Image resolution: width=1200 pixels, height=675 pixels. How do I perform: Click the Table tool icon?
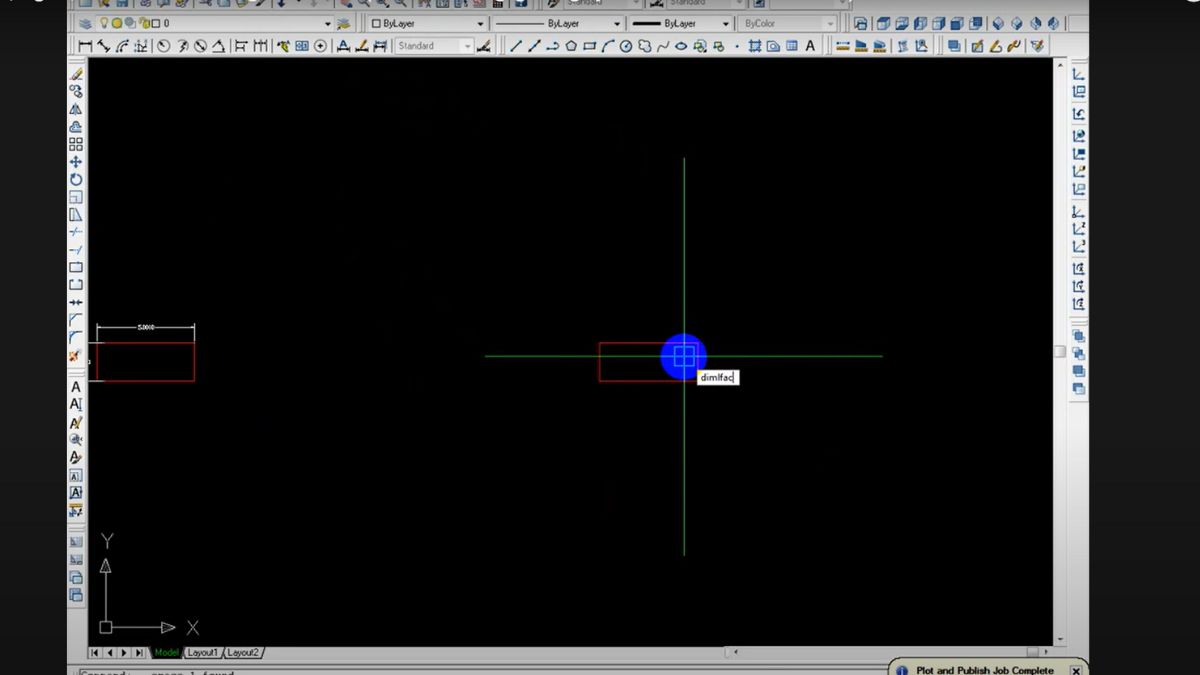792,46
